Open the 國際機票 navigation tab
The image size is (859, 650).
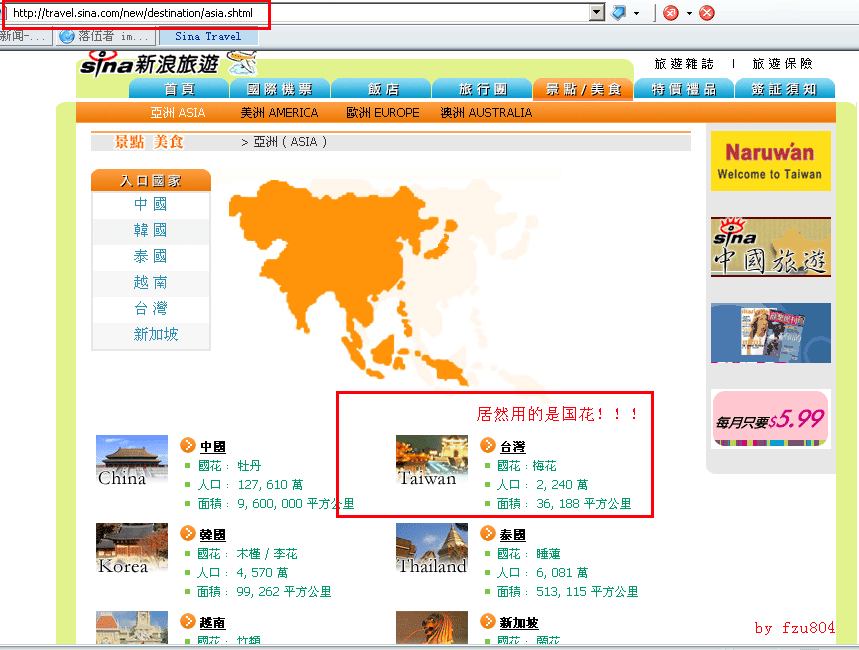coord(280,89)
